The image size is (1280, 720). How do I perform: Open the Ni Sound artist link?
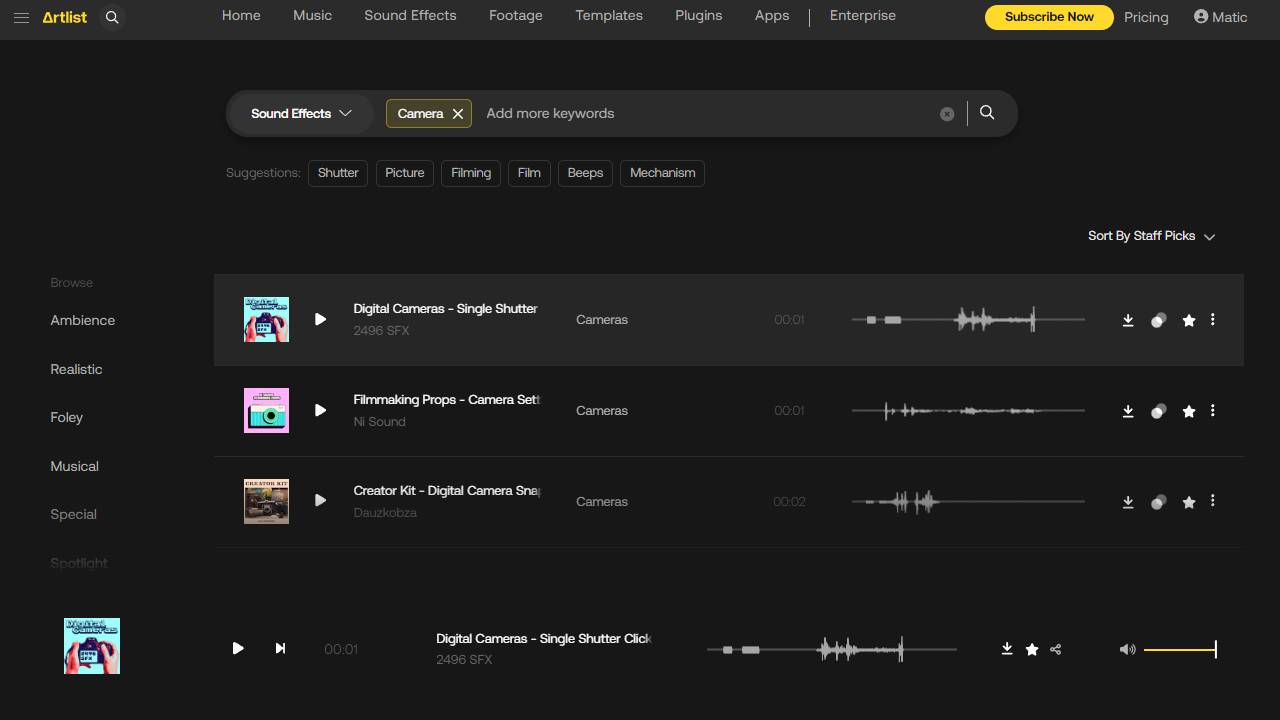coord(380,422)
